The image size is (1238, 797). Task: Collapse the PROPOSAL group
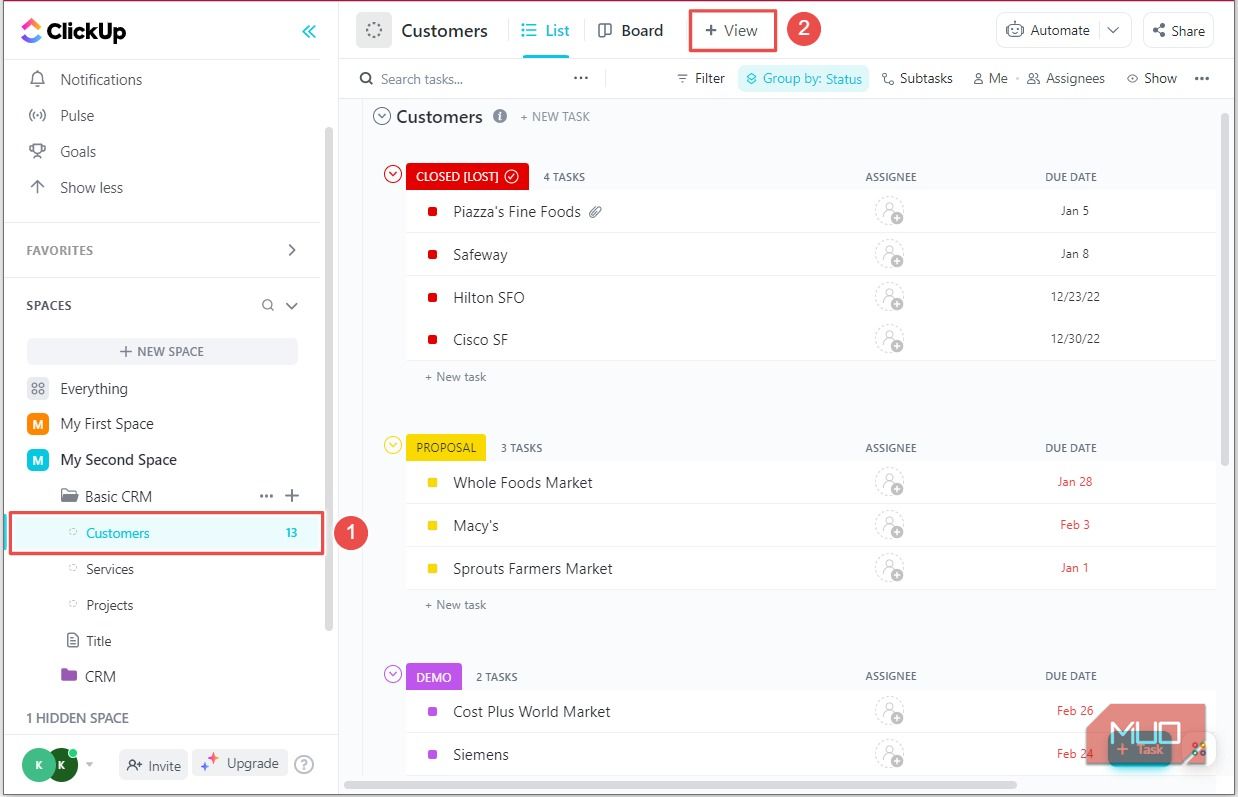(x=393, y=445)
